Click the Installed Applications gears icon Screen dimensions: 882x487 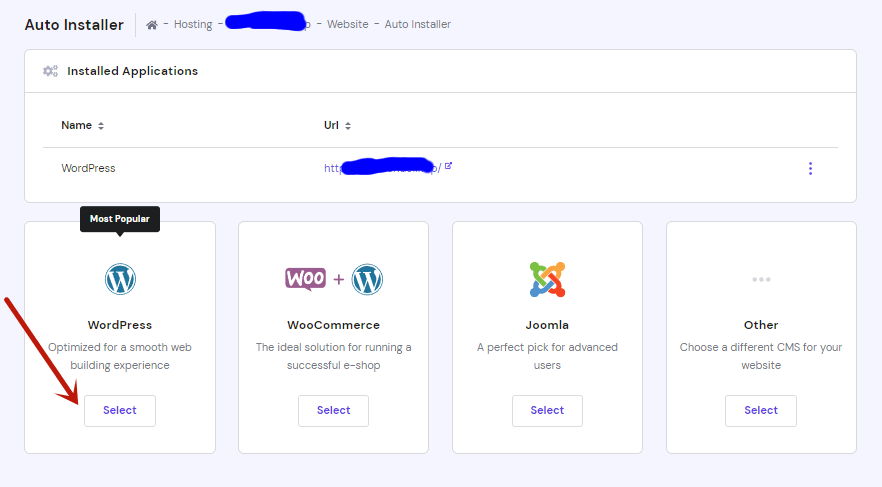click(x=51, y=71)
